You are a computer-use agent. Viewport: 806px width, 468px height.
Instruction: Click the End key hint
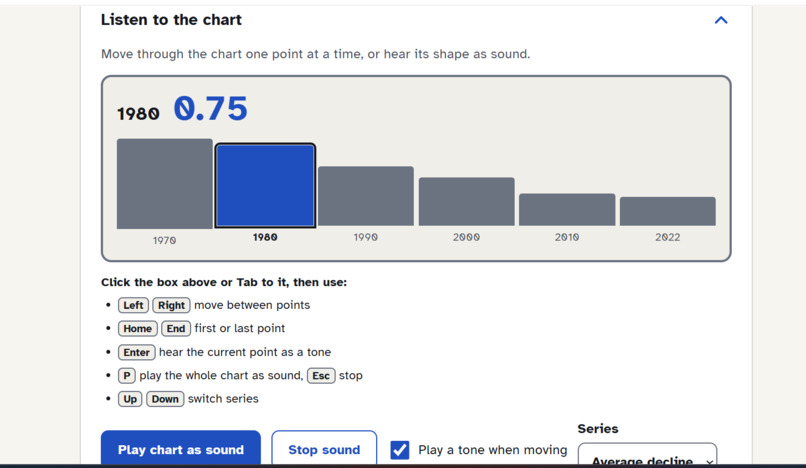pyautogui.click(x=176, y=328)
